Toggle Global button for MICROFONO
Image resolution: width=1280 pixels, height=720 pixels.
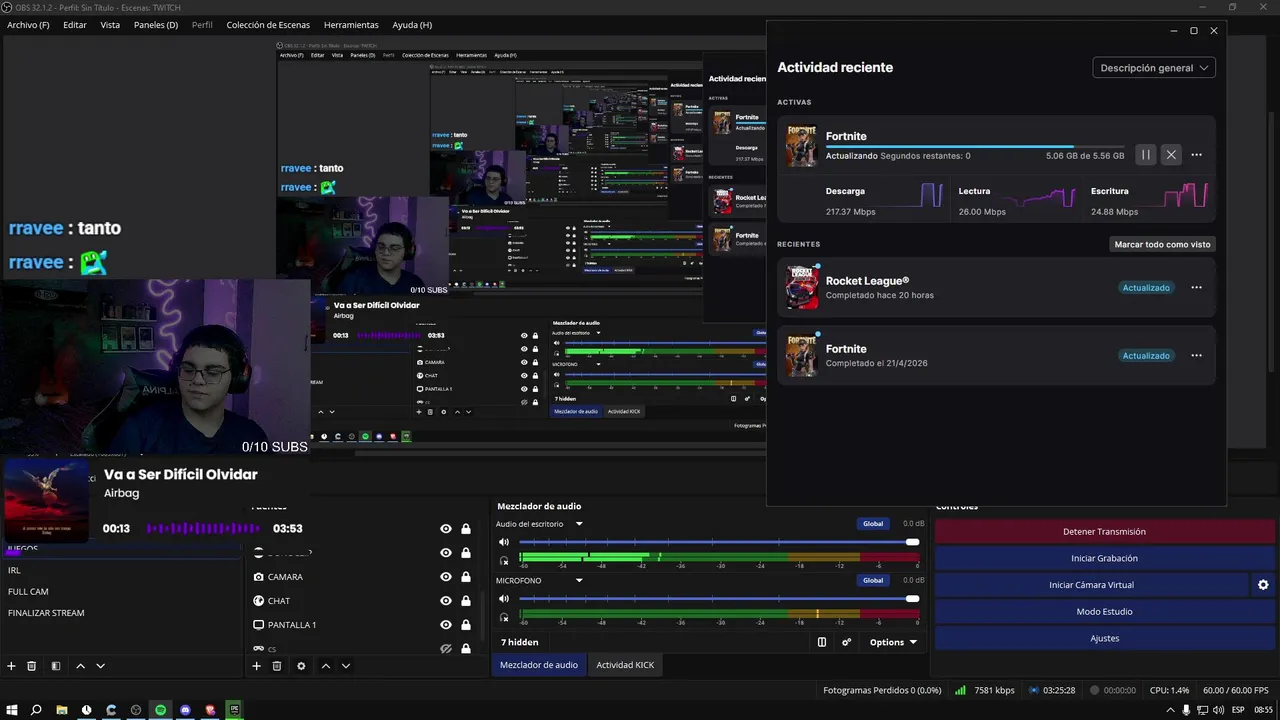pyautogui.click(x=873, y=581)
